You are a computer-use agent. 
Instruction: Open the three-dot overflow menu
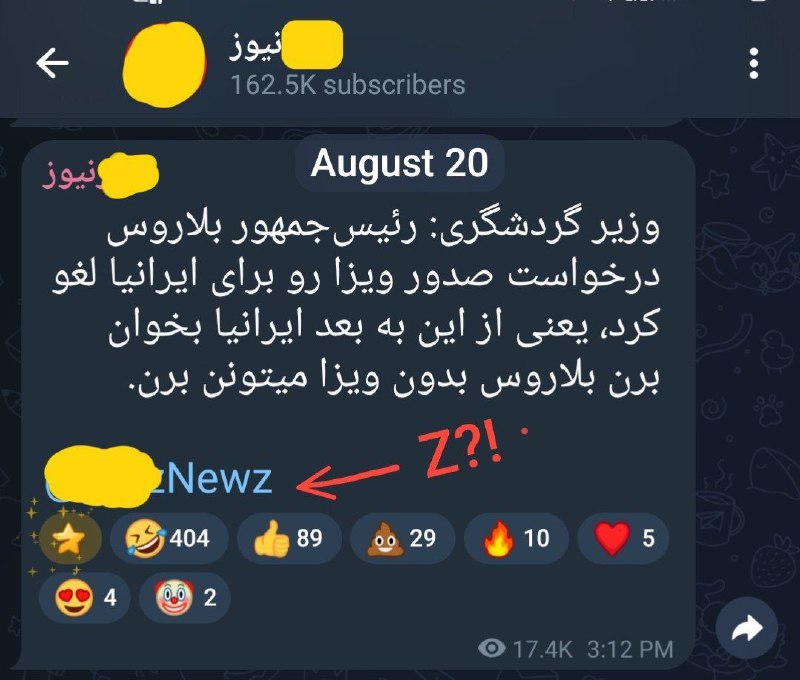(x=754, y=64)
